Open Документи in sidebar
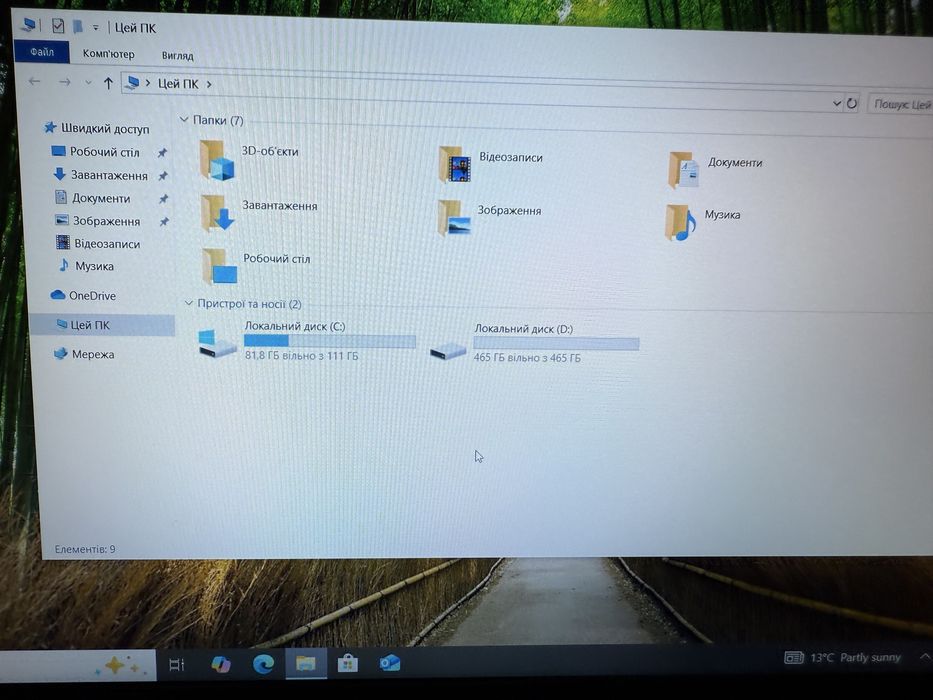Viewport: 933px width, 700px height. (x=92, y=198)
